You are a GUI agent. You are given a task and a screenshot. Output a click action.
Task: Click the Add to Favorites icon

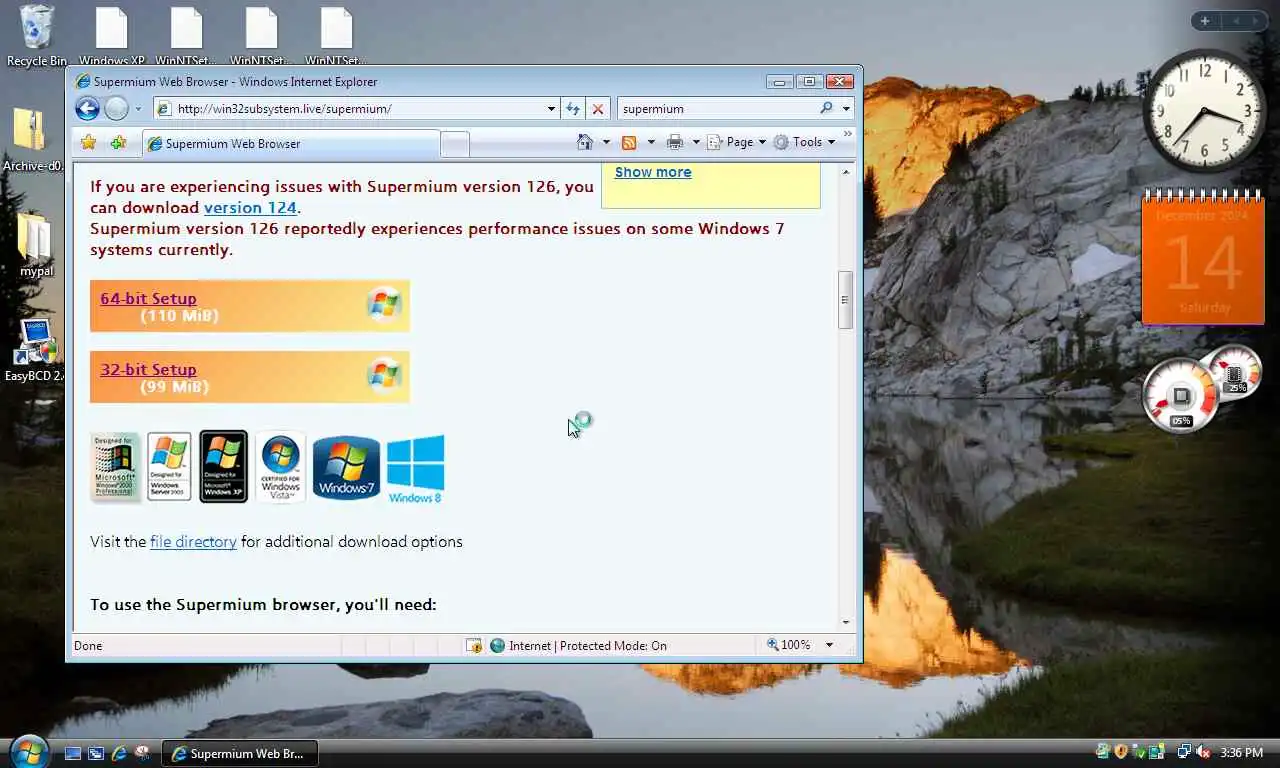pyautogui.click(x=118, y=142)
